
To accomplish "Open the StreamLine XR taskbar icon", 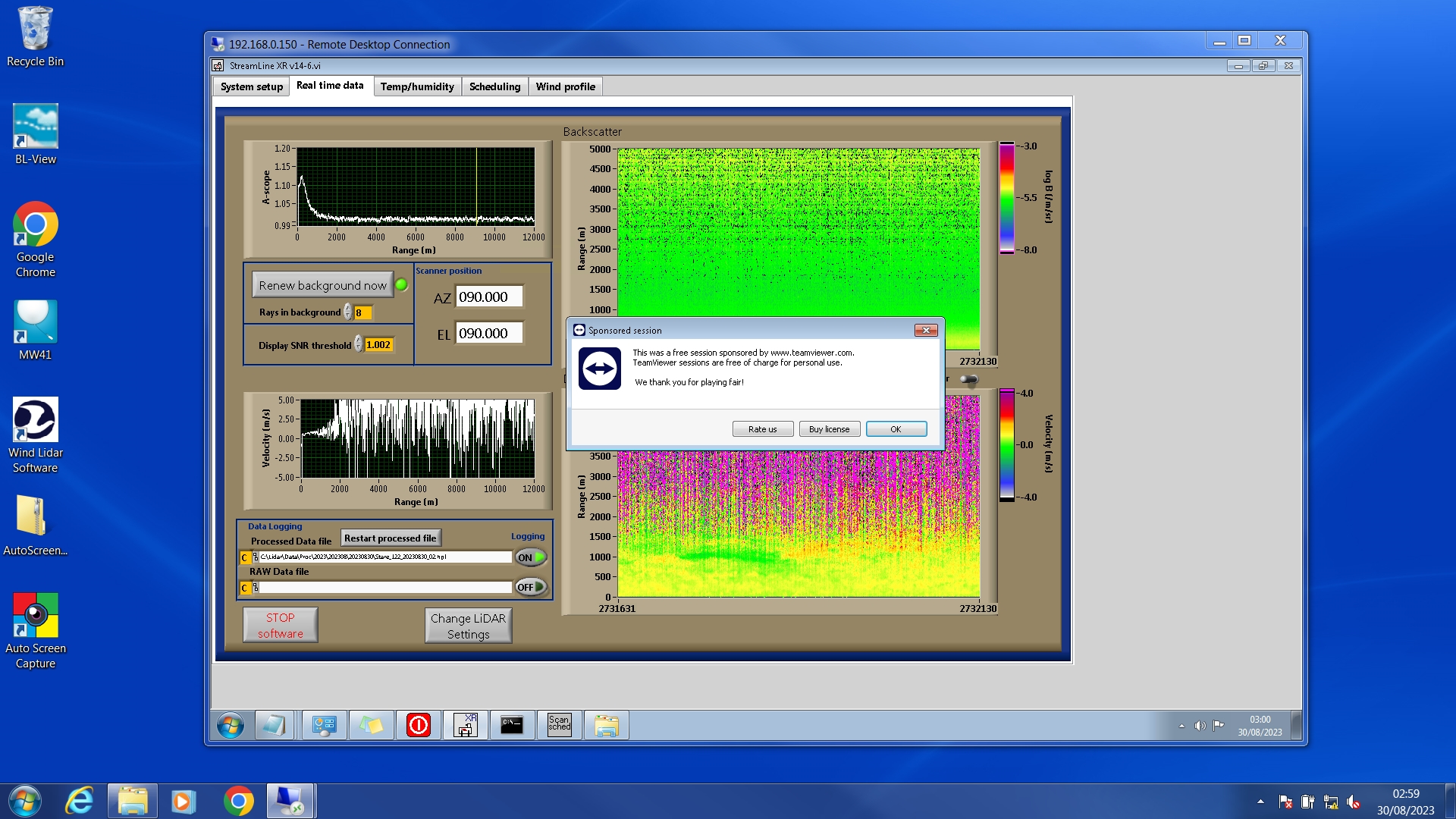I will [465, 725].
